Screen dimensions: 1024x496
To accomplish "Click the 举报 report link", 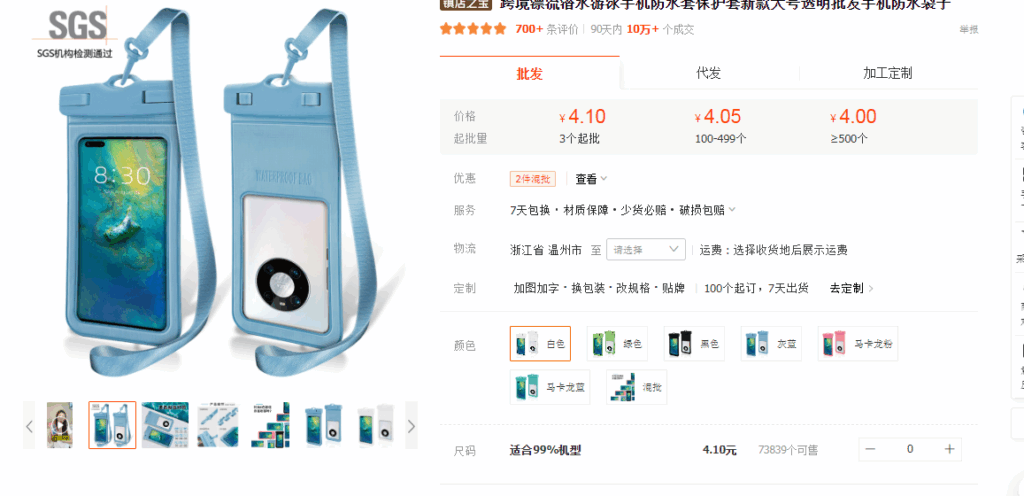I will point(968,29).
